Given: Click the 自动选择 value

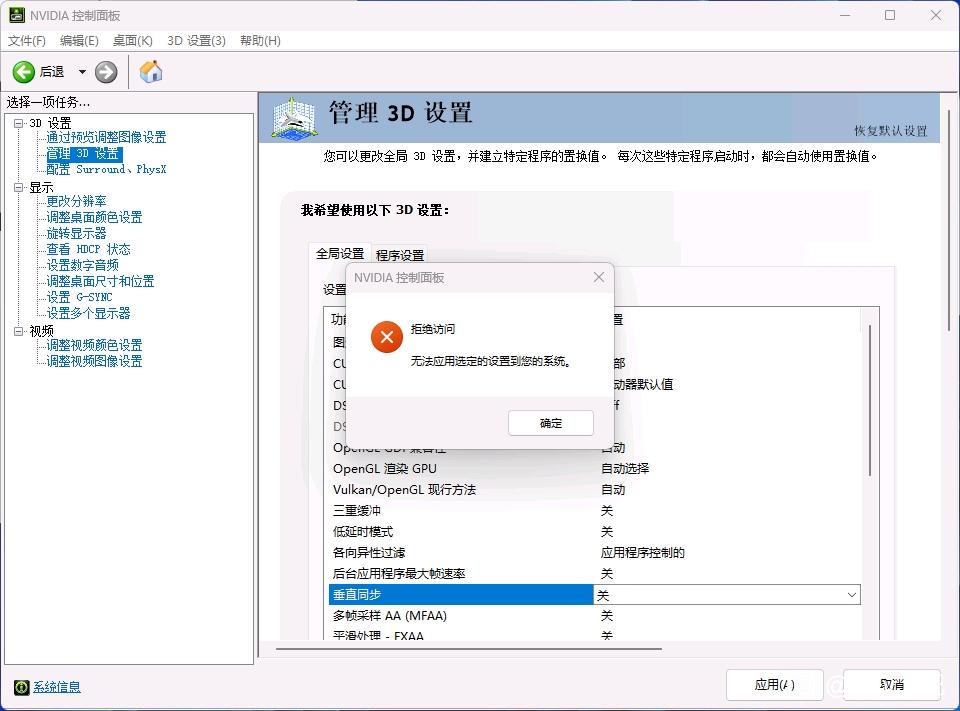Looking at the screenshot, I should point(624,468).
